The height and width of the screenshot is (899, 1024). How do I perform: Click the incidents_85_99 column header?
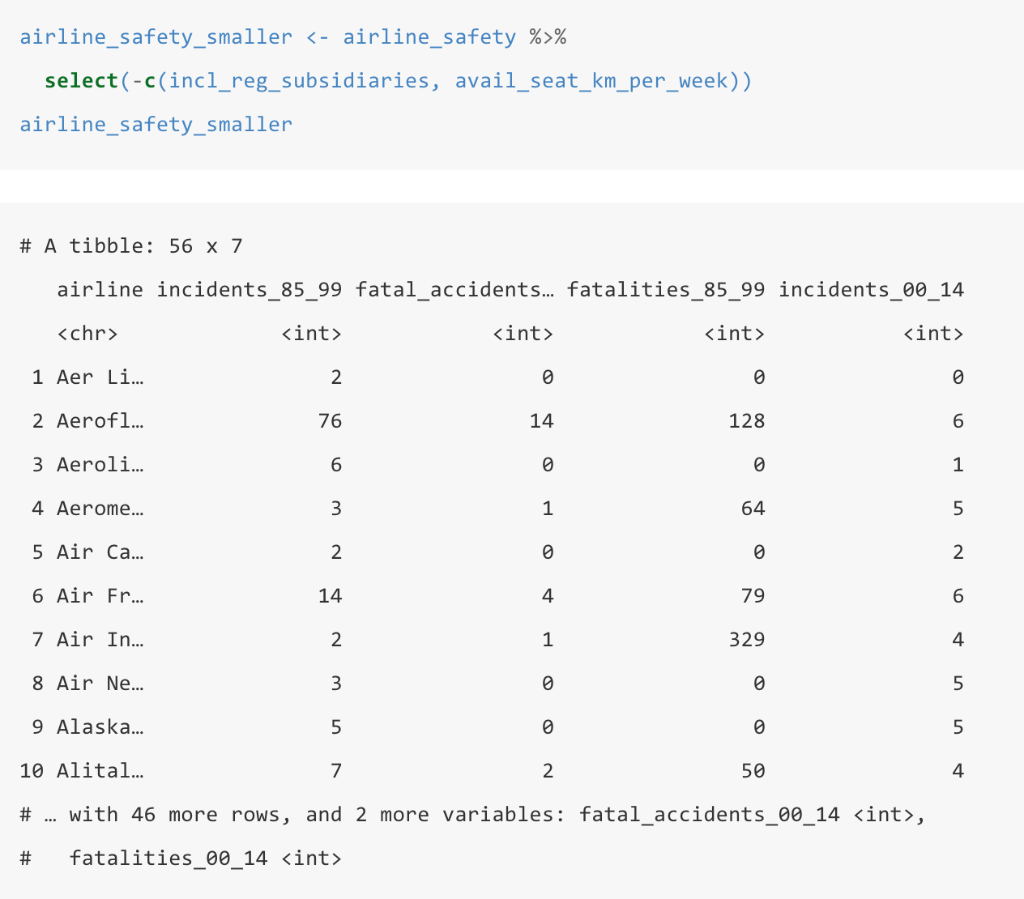point(250,289)
